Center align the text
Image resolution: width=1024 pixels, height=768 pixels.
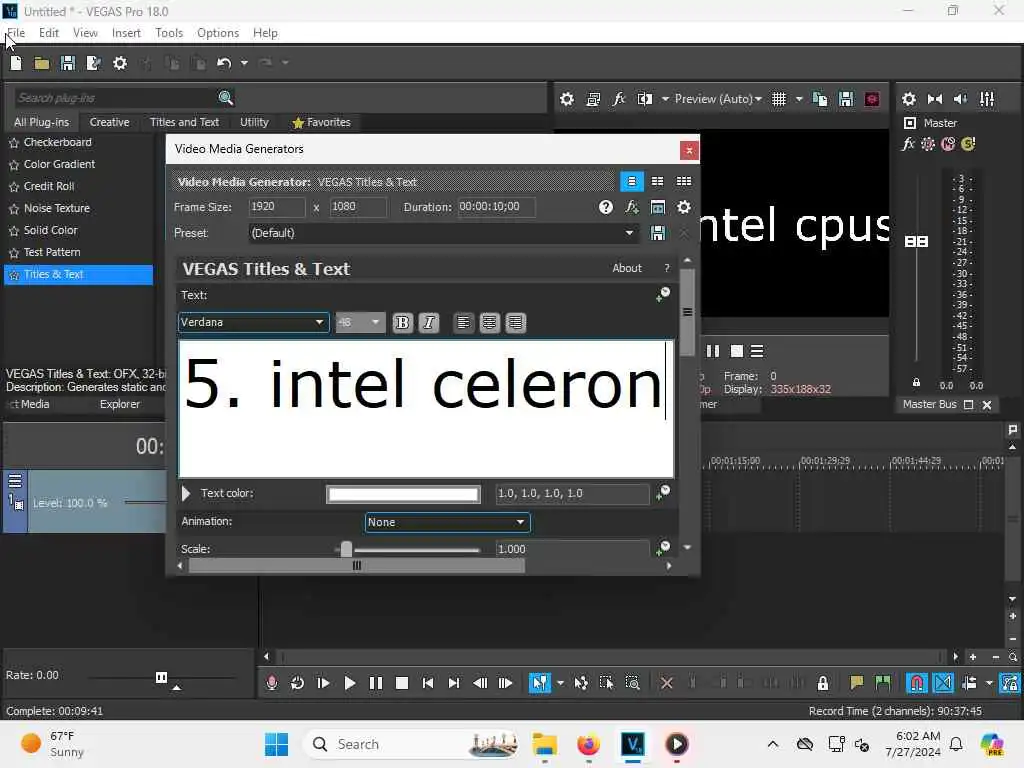coord(489,323)
